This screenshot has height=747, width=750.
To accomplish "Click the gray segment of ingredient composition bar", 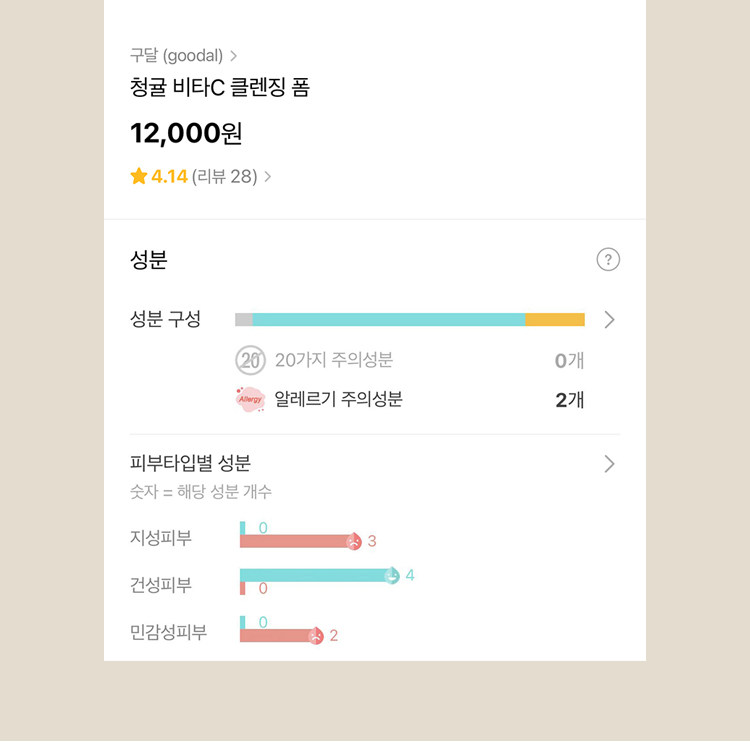I will tap(244, 320).
